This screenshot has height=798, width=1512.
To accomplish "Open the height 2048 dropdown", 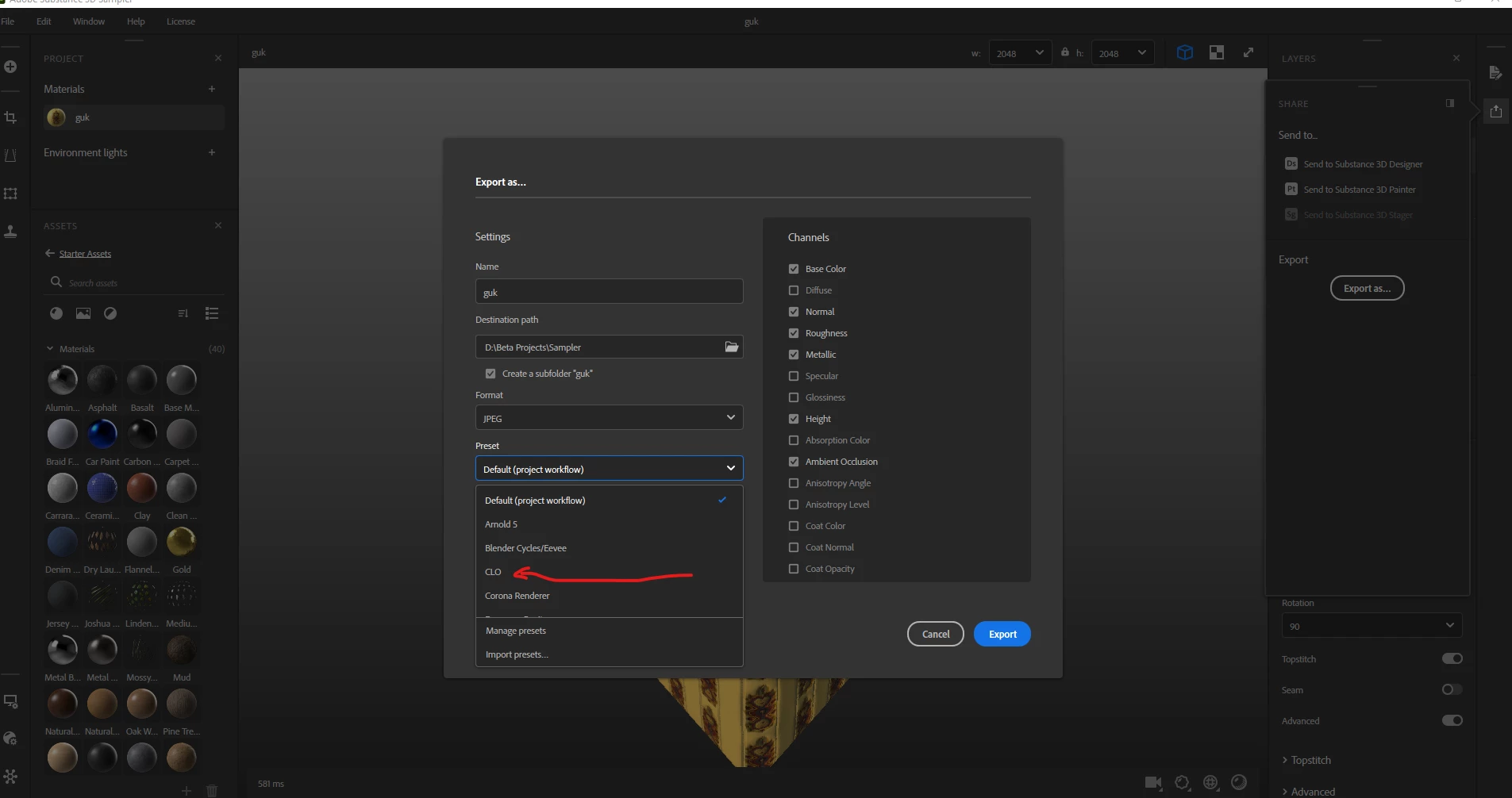I will coord(1122,53).
